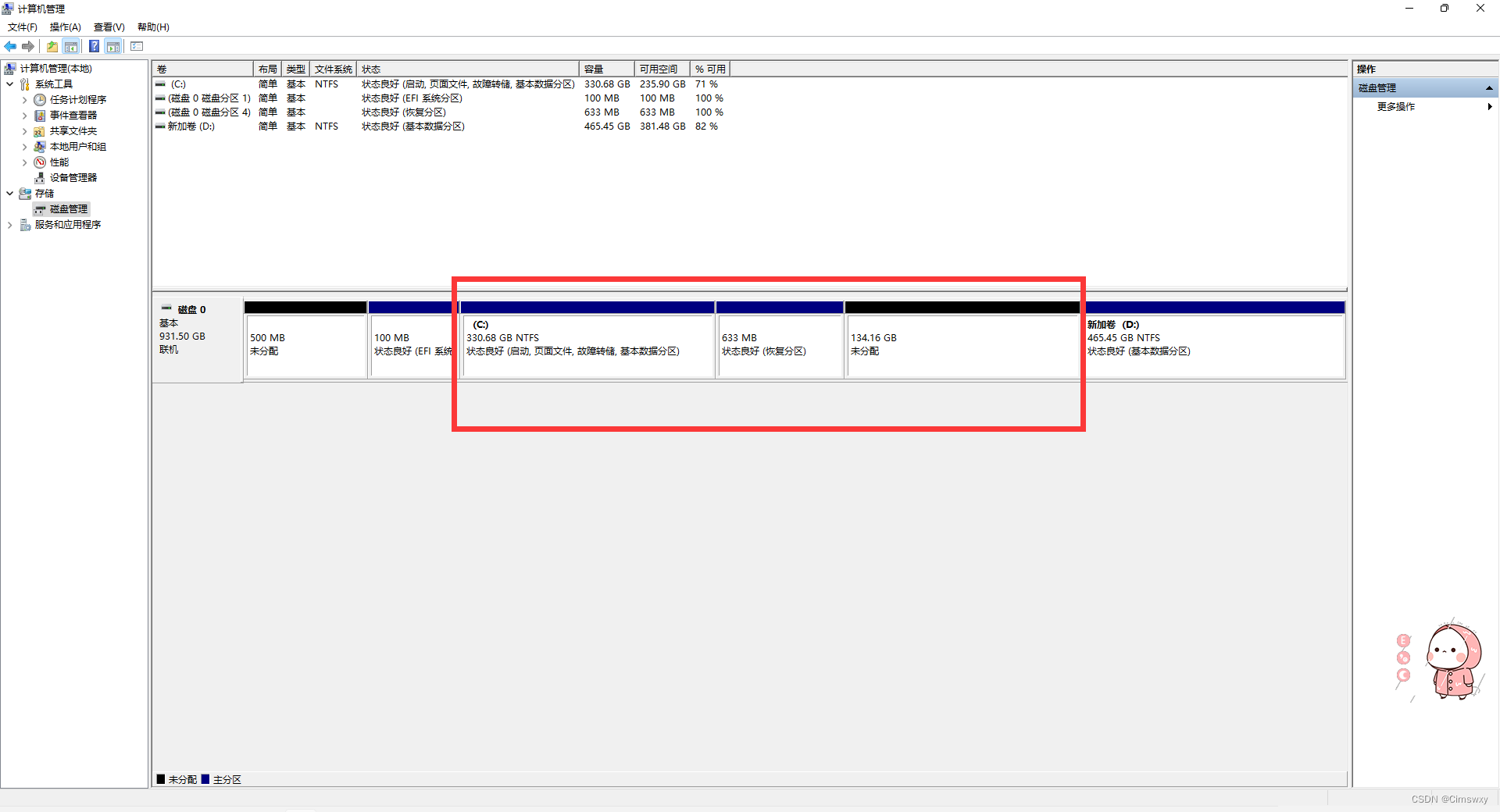Click the 系统工具 tools icon
The image size is (1500, 812).
(25, 84)
